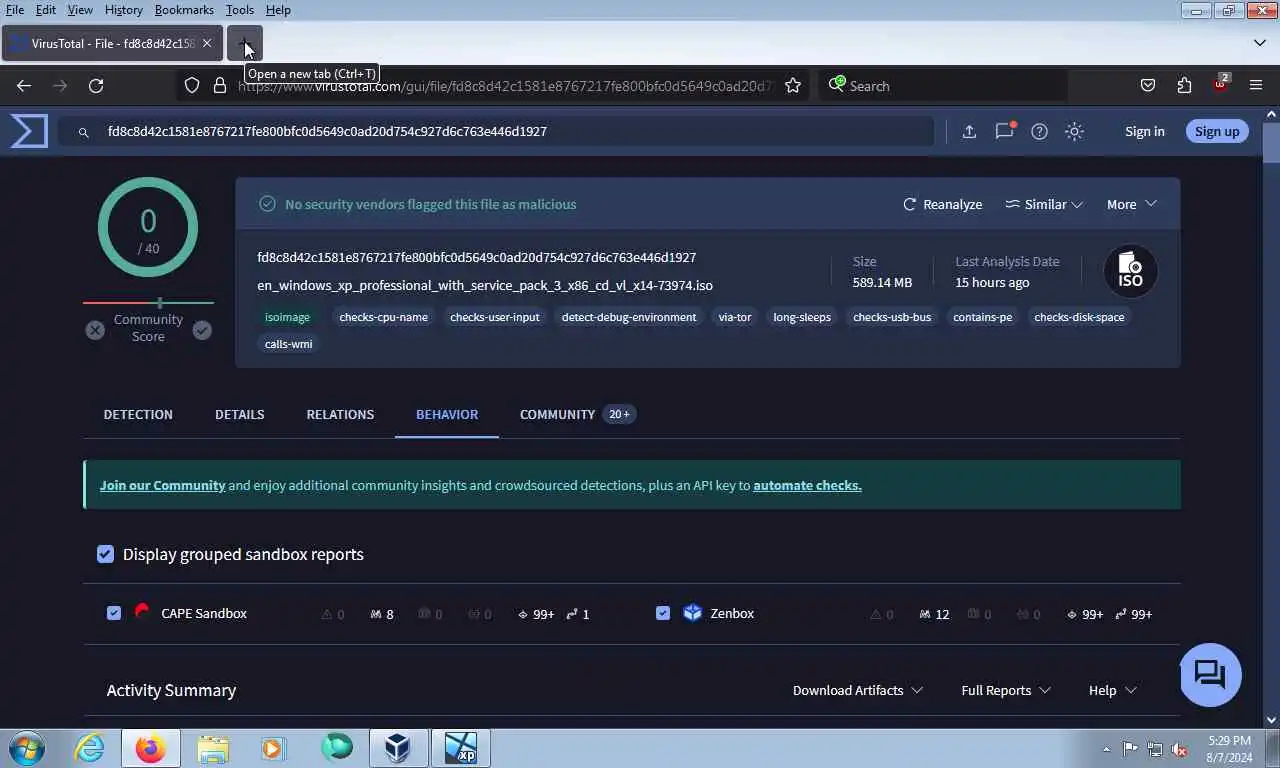Switch to the DETAILS tab
Screen dimensions: 1280x768
pyautogui.click(x=240, y=414)
